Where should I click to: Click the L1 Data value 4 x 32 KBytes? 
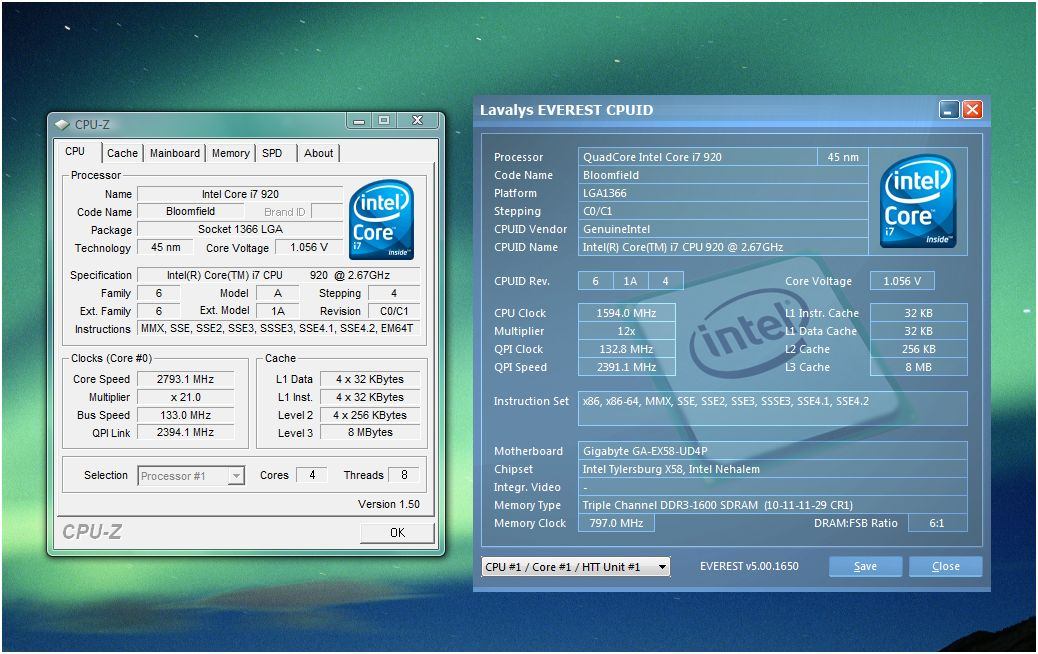[369, 379]
